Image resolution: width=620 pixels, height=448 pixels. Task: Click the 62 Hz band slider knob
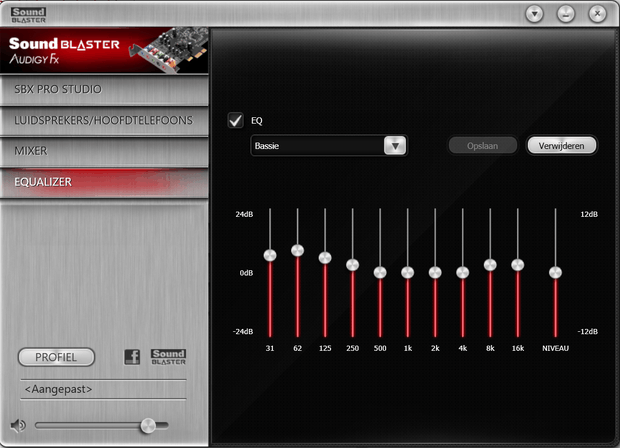pyautogui.click(x=297, y=250)
